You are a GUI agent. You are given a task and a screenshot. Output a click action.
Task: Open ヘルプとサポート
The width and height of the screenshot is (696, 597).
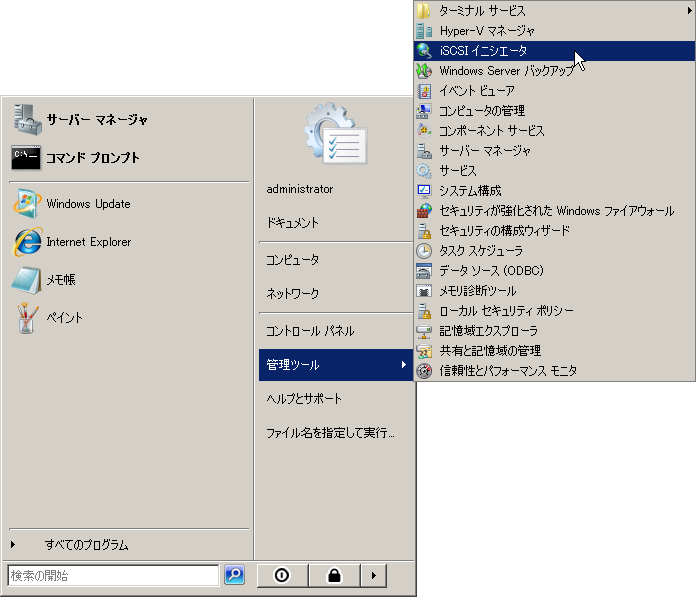[304, 399]
